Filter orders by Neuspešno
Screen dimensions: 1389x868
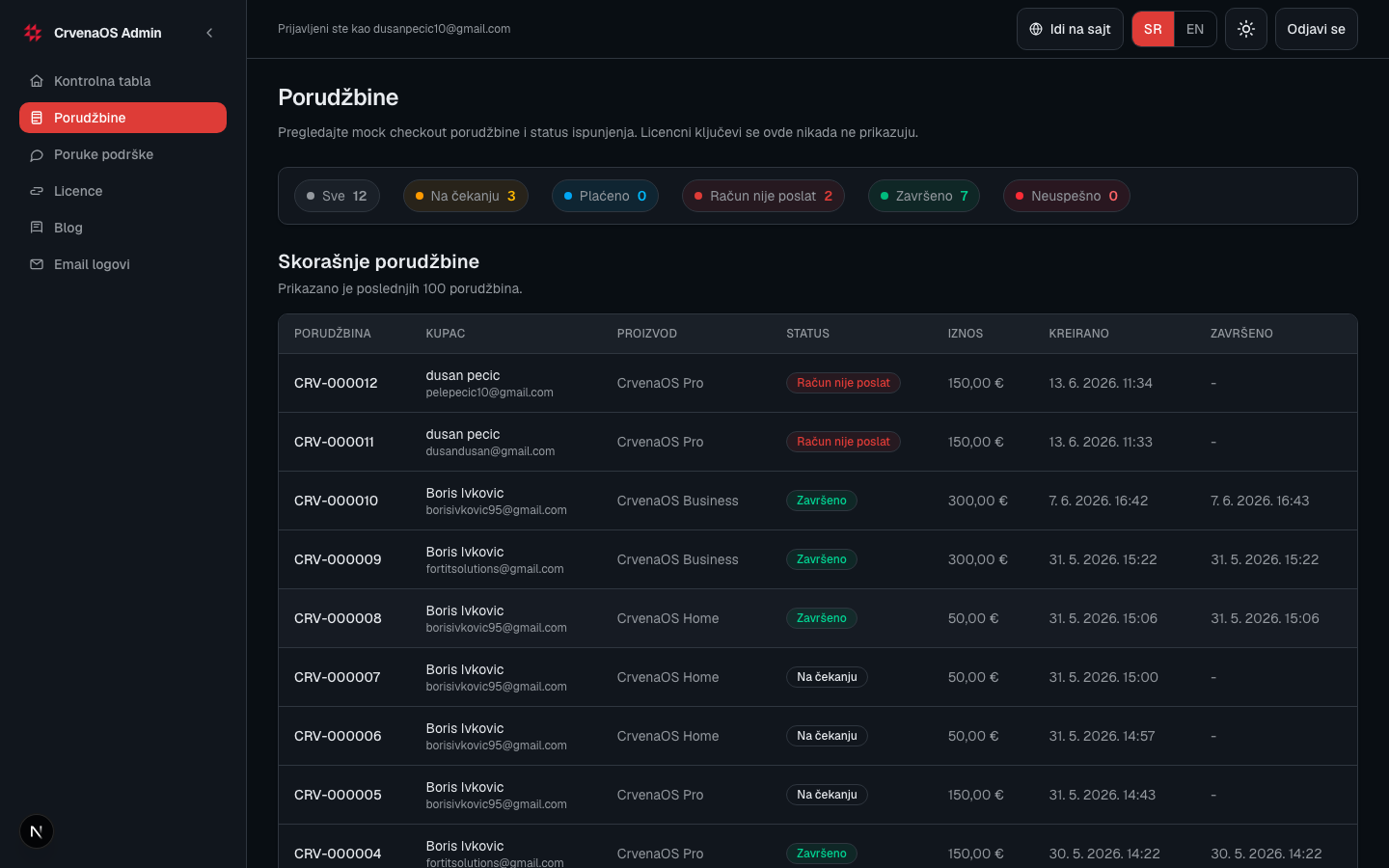click(x=1066, y=196)
